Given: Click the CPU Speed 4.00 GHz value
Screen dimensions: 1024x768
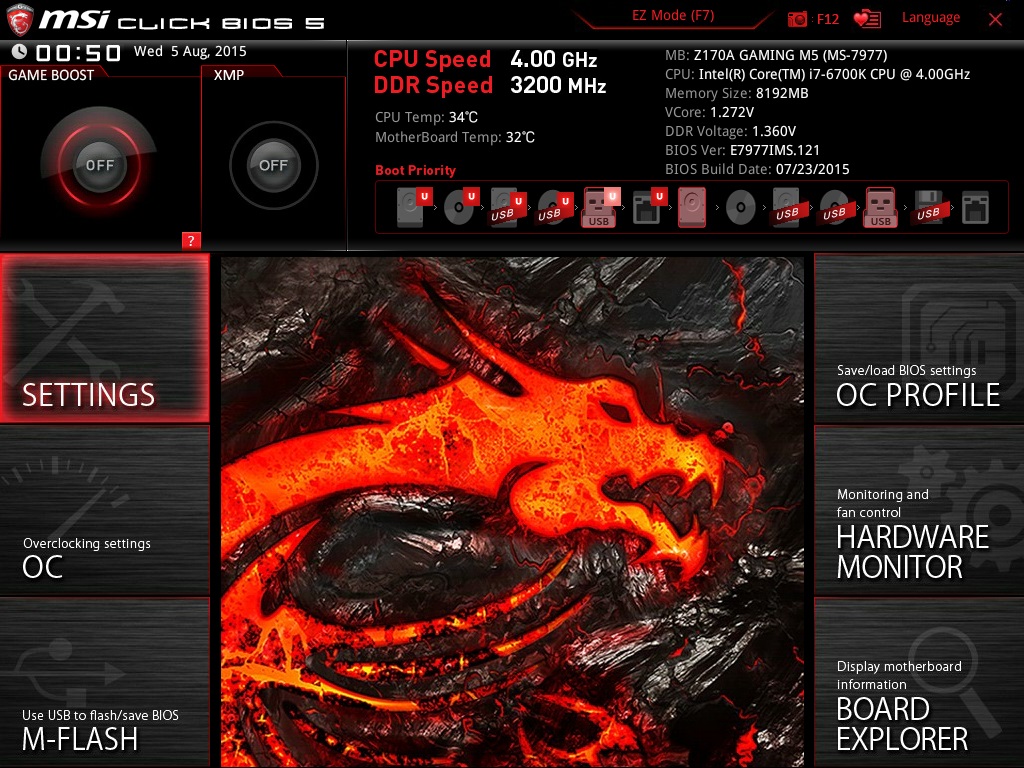Looking at the screenshot, I should click(x=554, y=59).
